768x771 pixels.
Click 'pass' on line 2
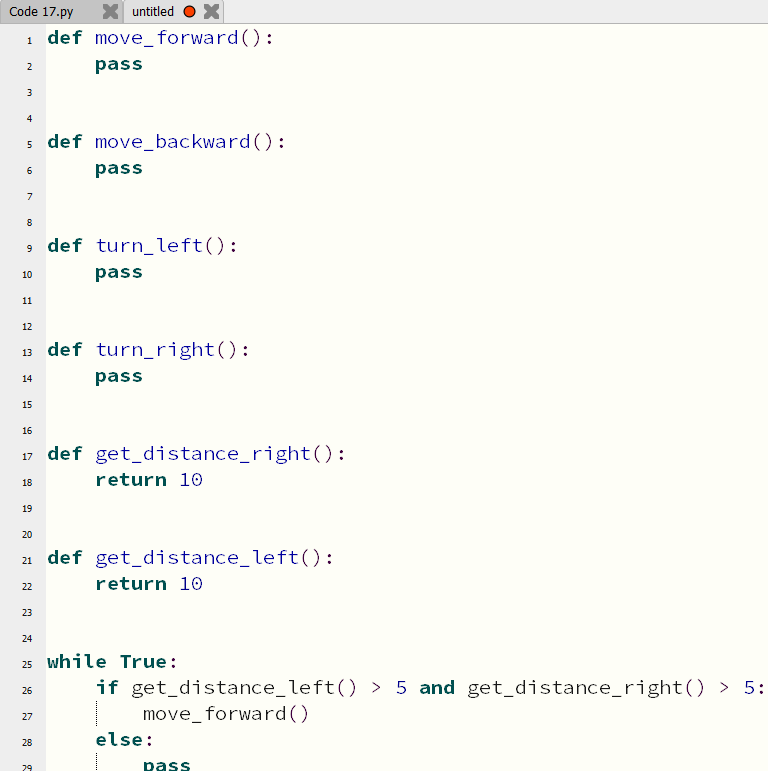tap(118, 65)
